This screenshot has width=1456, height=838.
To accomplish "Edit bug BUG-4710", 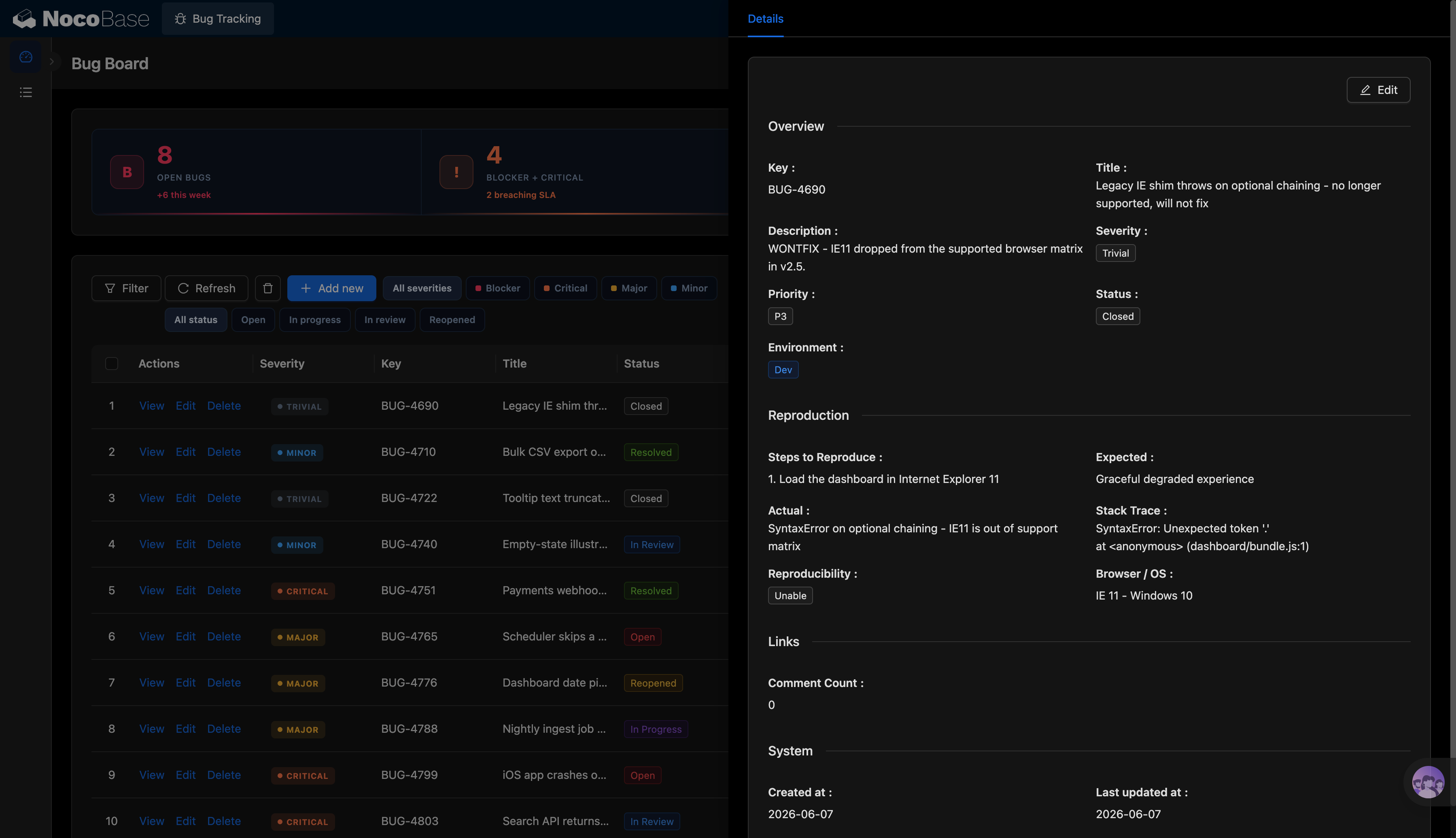I will [x=185, y=452].
